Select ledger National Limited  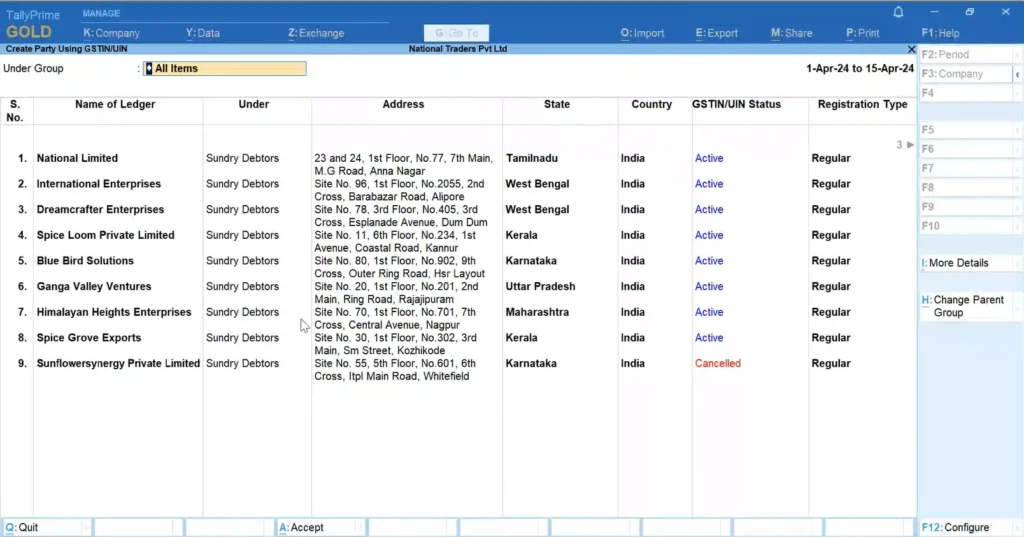(x=77, y=159)
